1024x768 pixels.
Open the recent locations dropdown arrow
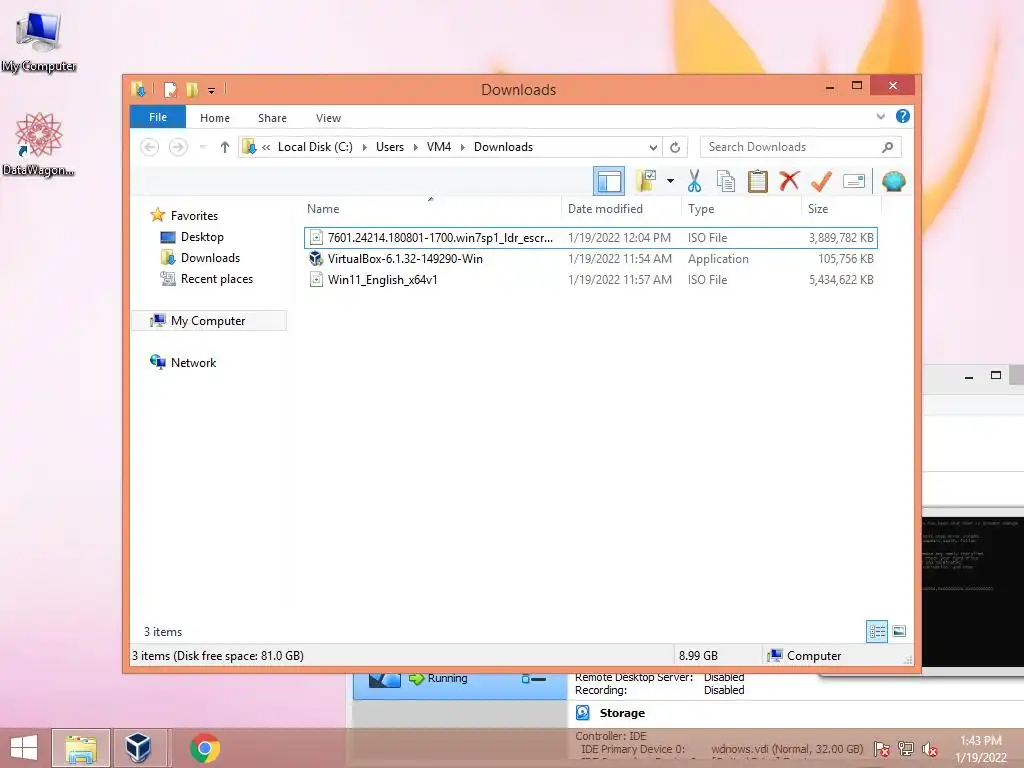coord(202,147)
